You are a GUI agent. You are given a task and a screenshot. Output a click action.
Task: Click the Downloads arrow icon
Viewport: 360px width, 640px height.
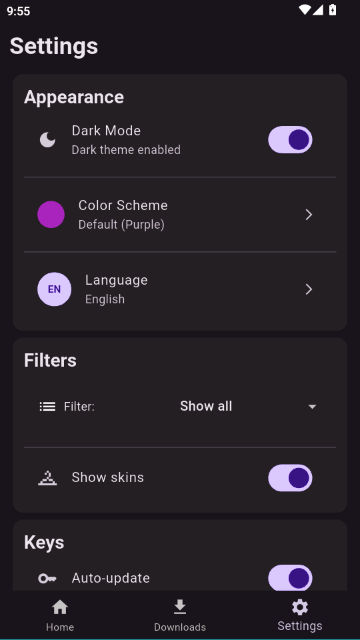pyautogui.click(x=180, y=607)
